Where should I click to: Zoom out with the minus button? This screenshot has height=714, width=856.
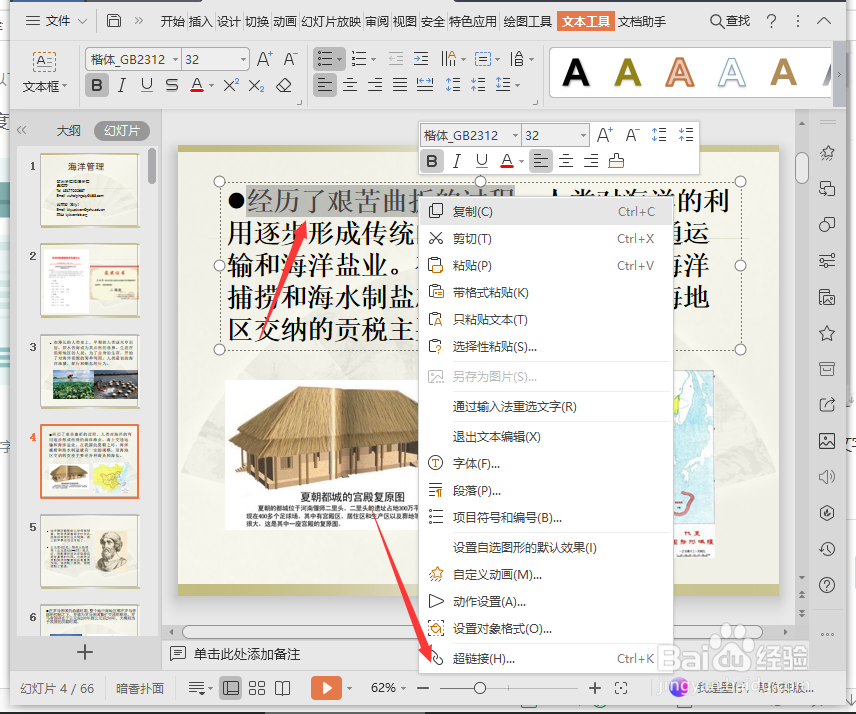pos(423,688)
